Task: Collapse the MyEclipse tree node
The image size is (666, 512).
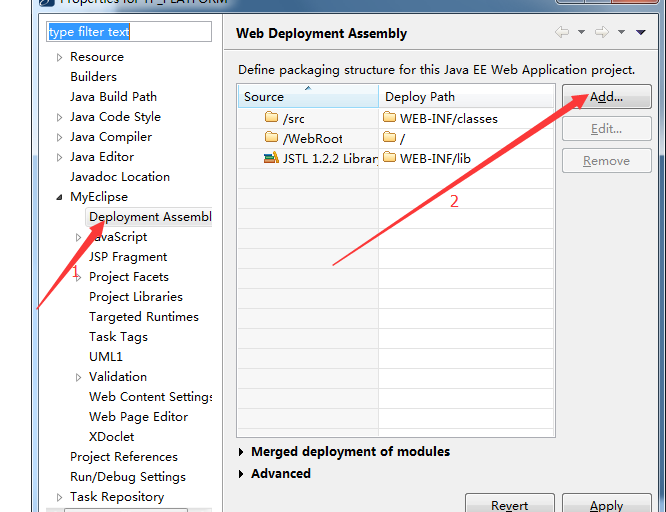Action: click(59, 197)
